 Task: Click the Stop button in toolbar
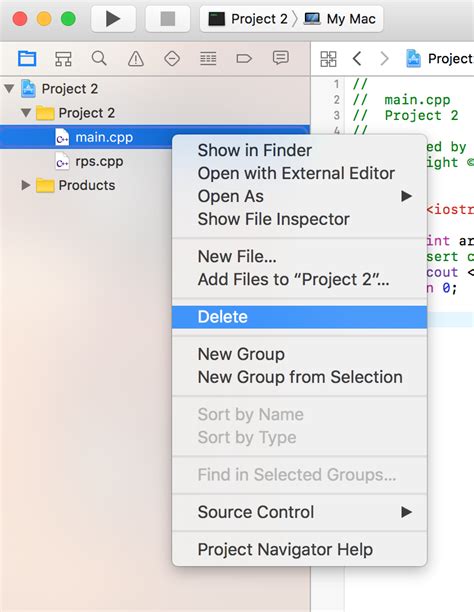(x=168, y=19)
